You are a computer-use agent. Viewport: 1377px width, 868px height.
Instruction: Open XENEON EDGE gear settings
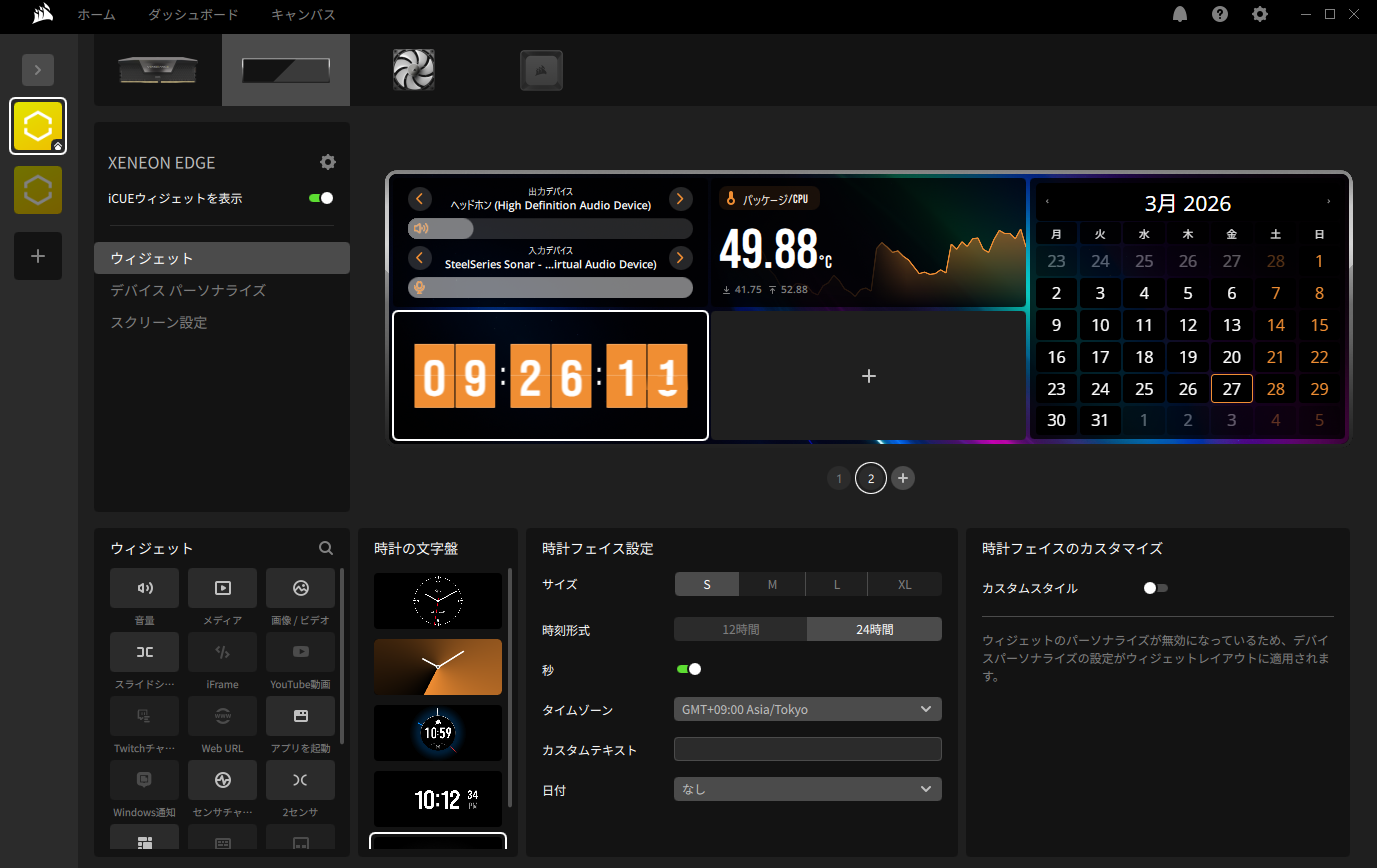[328, 162]
